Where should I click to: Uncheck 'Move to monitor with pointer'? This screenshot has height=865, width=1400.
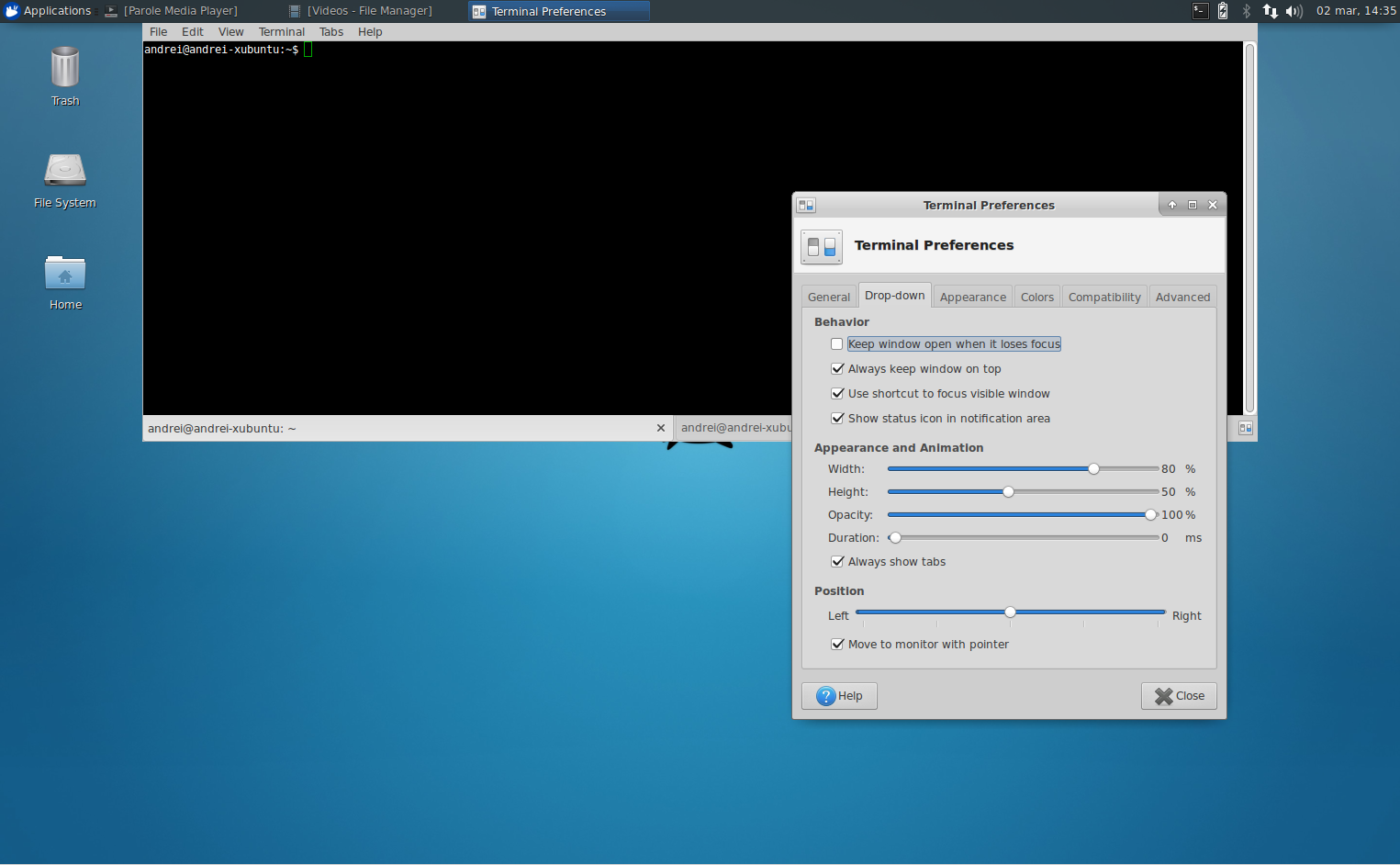tap(836, 644)
